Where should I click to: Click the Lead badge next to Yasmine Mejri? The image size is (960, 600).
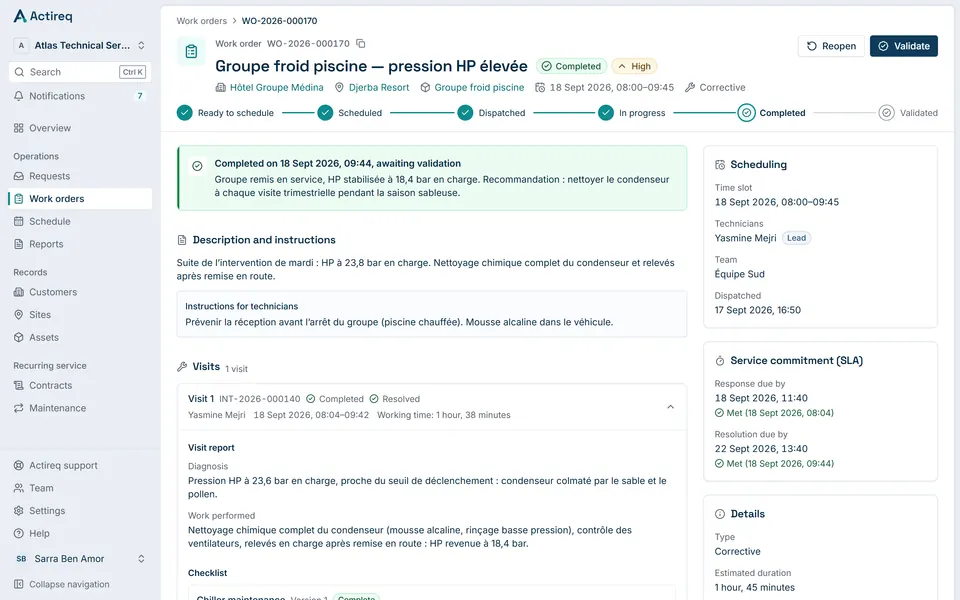(x=797, y=238)
